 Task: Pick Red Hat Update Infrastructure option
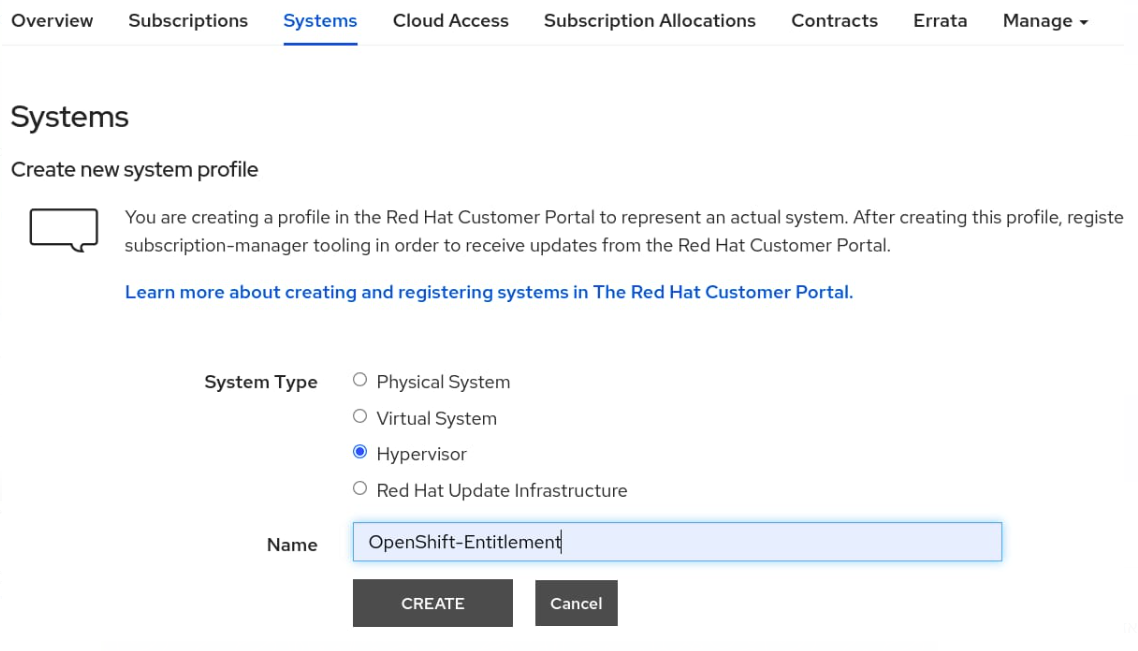click(x=360, y=489)
